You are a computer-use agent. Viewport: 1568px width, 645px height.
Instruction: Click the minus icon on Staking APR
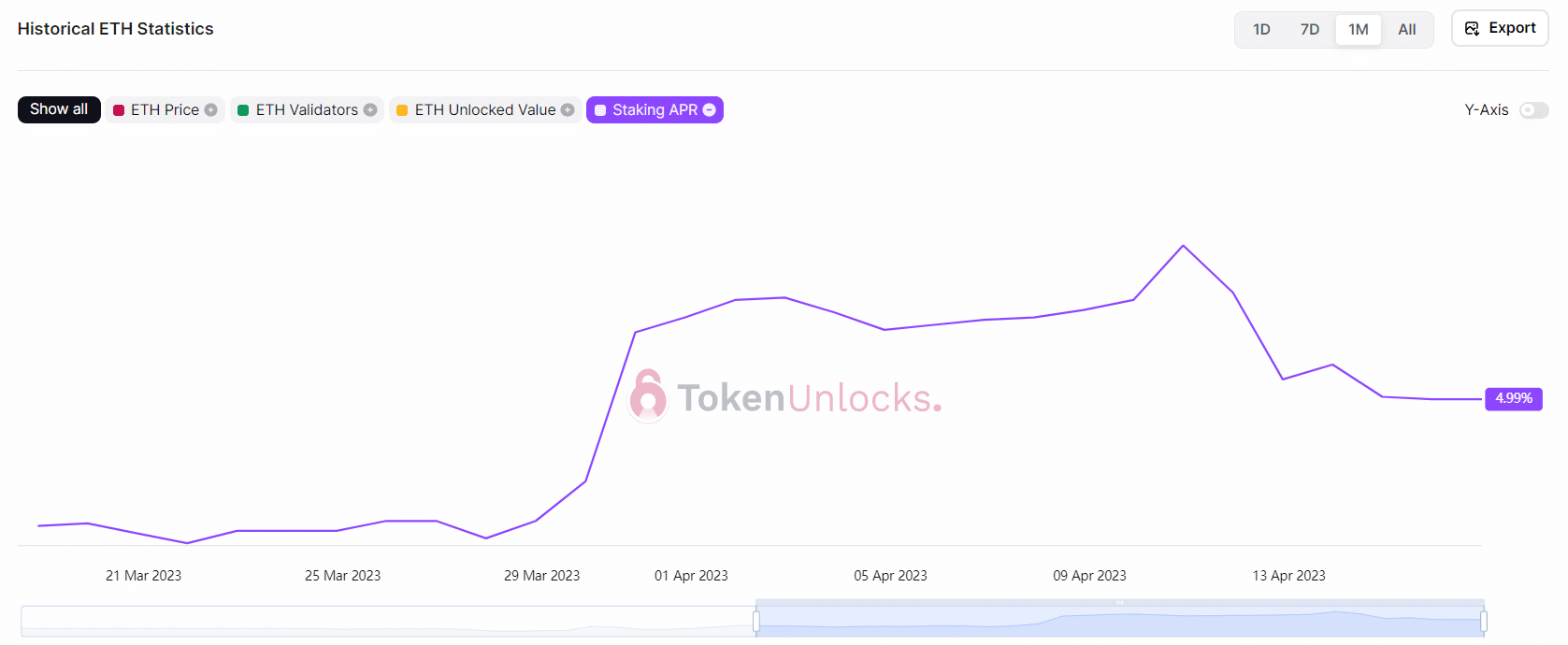[x=710, y=110]
